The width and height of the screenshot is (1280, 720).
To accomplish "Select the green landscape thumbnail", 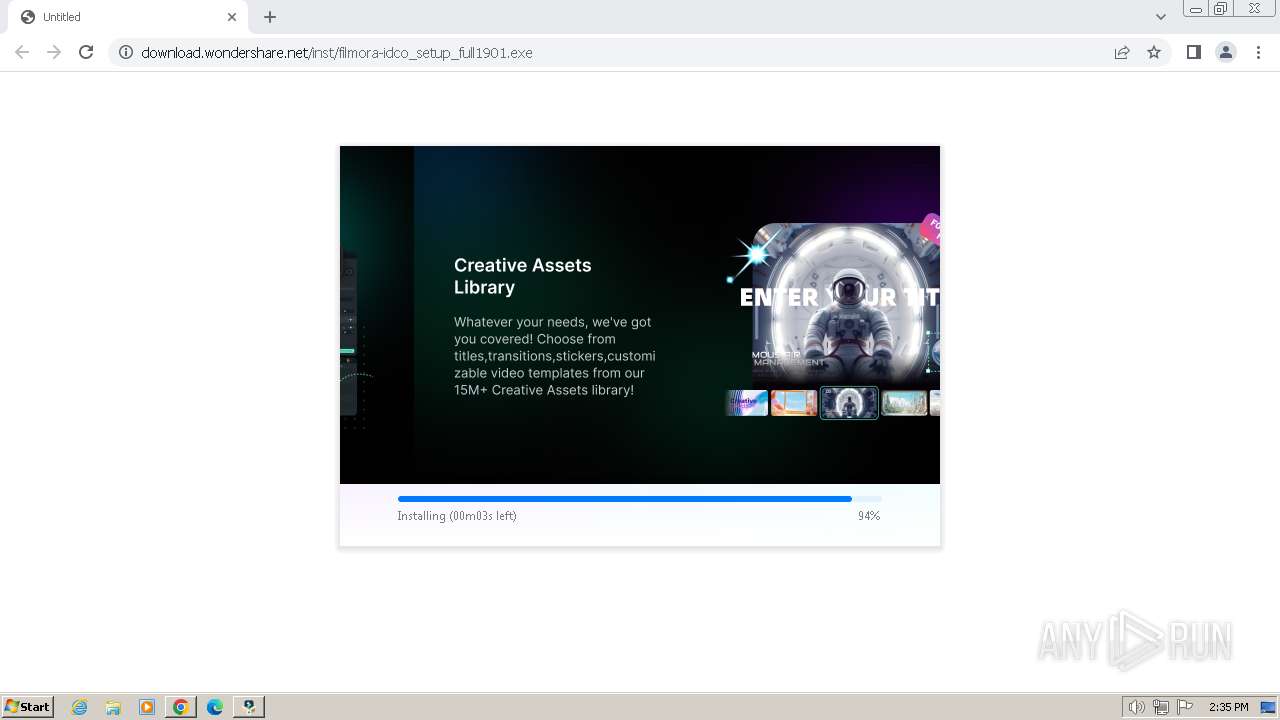I will 904,403.
